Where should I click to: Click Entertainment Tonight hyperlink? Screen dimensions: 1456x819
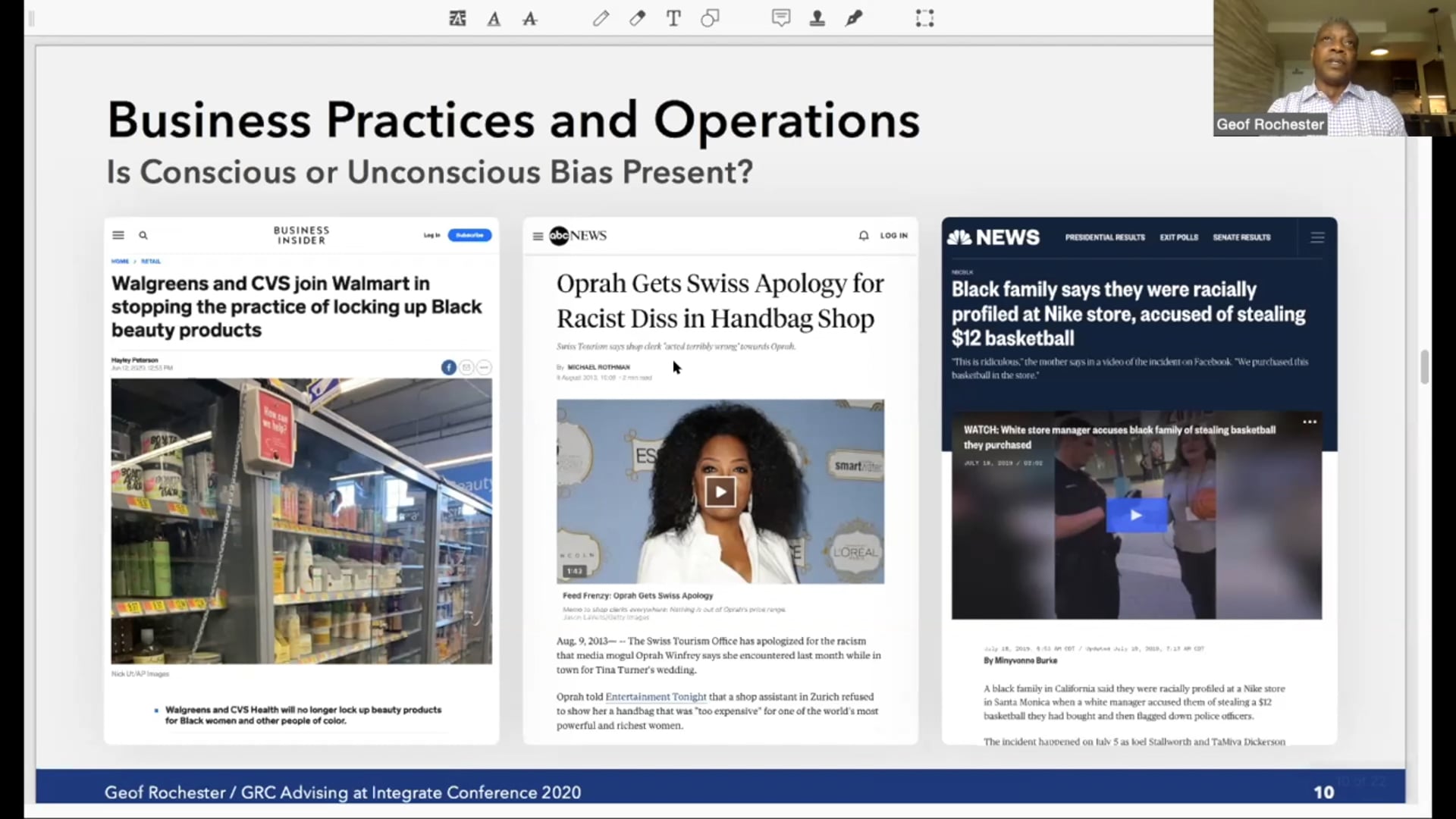click(x=655, y=696)
